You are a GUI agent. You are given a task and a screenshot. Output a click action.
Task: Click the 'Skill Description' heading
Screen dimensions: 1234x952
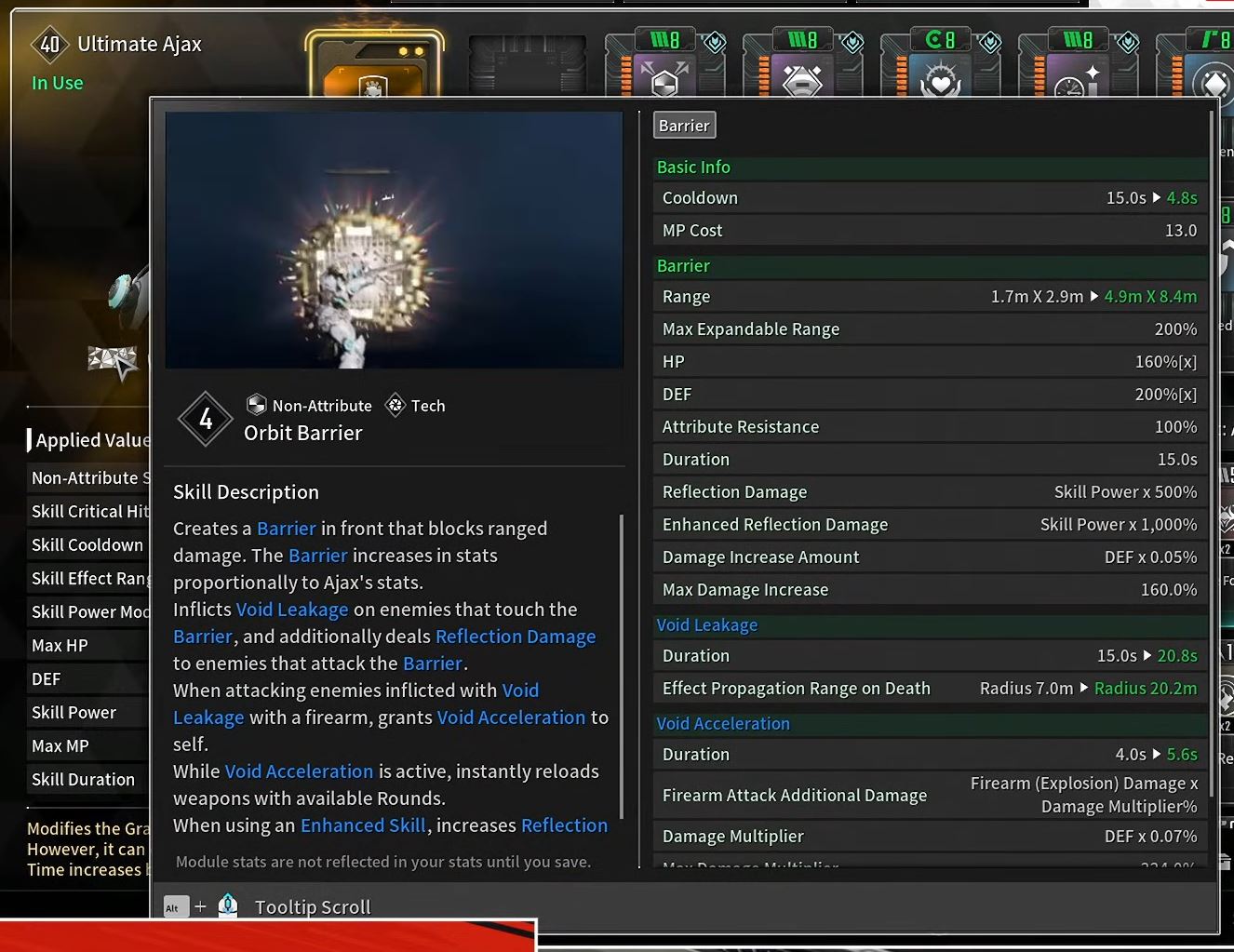click(x=246, y=492)
